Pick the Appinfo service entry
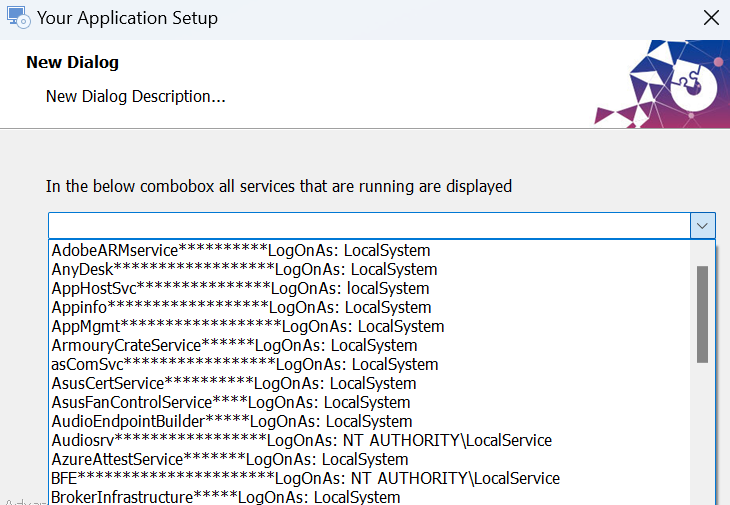The height and width of the screenshot is (505, 730). point(241,307)
